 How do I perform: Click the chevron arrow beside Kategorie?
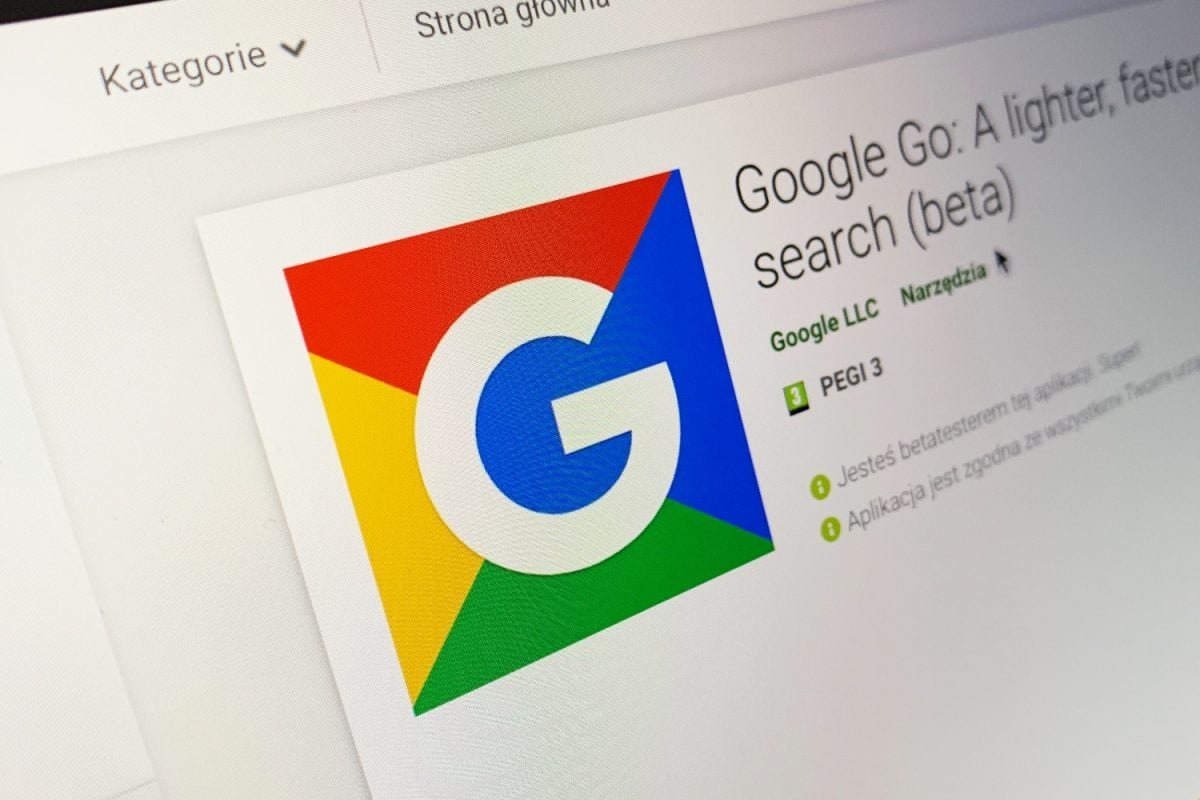click(292, 50)
